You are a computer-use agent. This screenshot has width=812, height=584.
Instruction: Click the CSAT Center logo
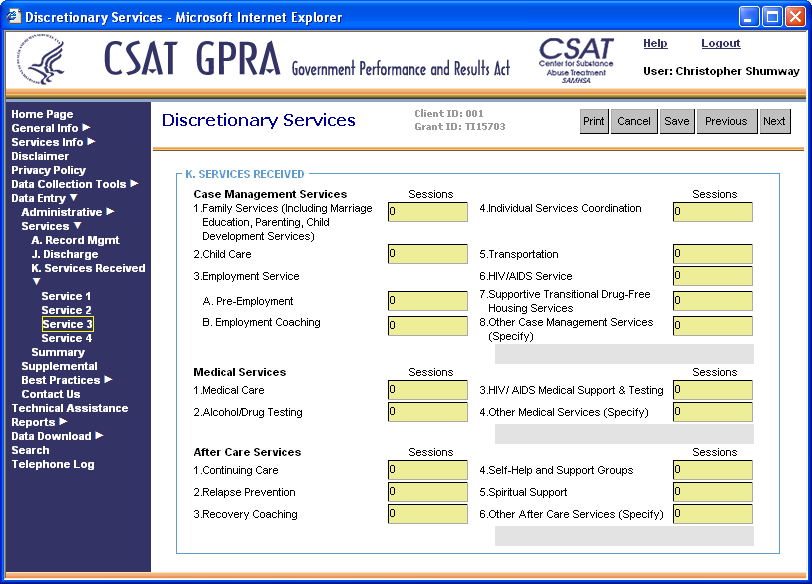tap(576, 61)
